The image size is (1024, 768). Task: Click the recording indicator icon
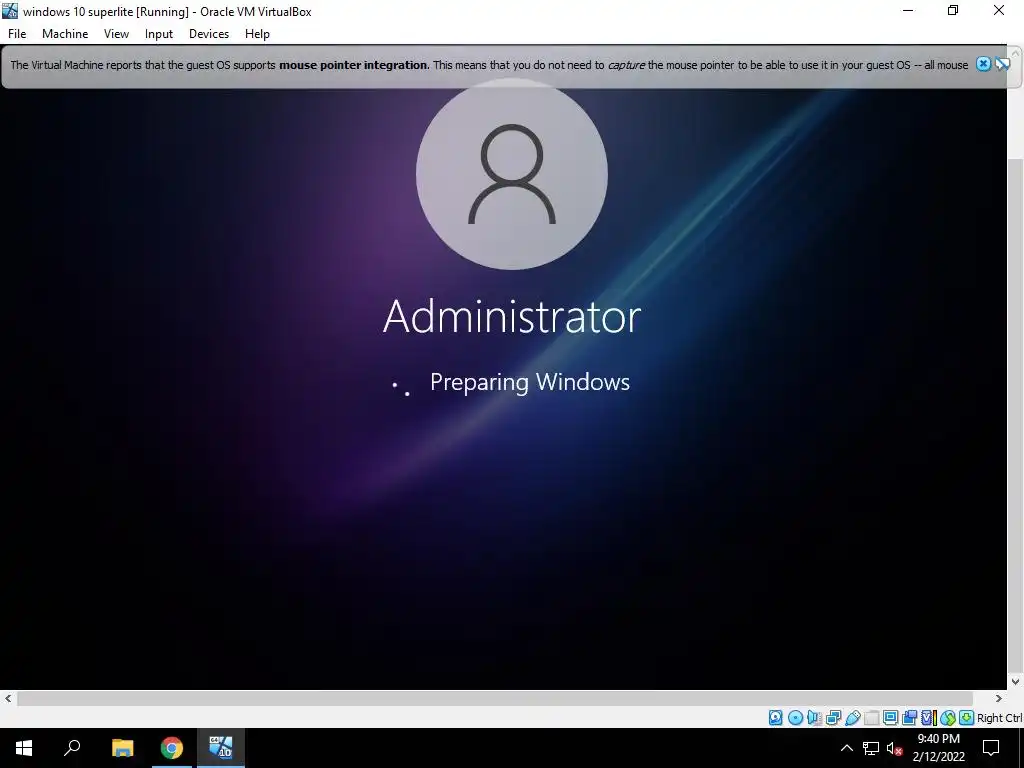(x=909, y=718)
